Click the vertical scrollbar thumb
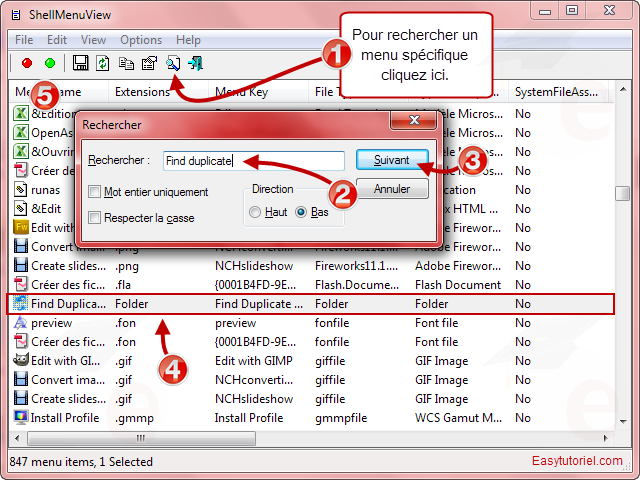640x480 pixels. [623, 193]
